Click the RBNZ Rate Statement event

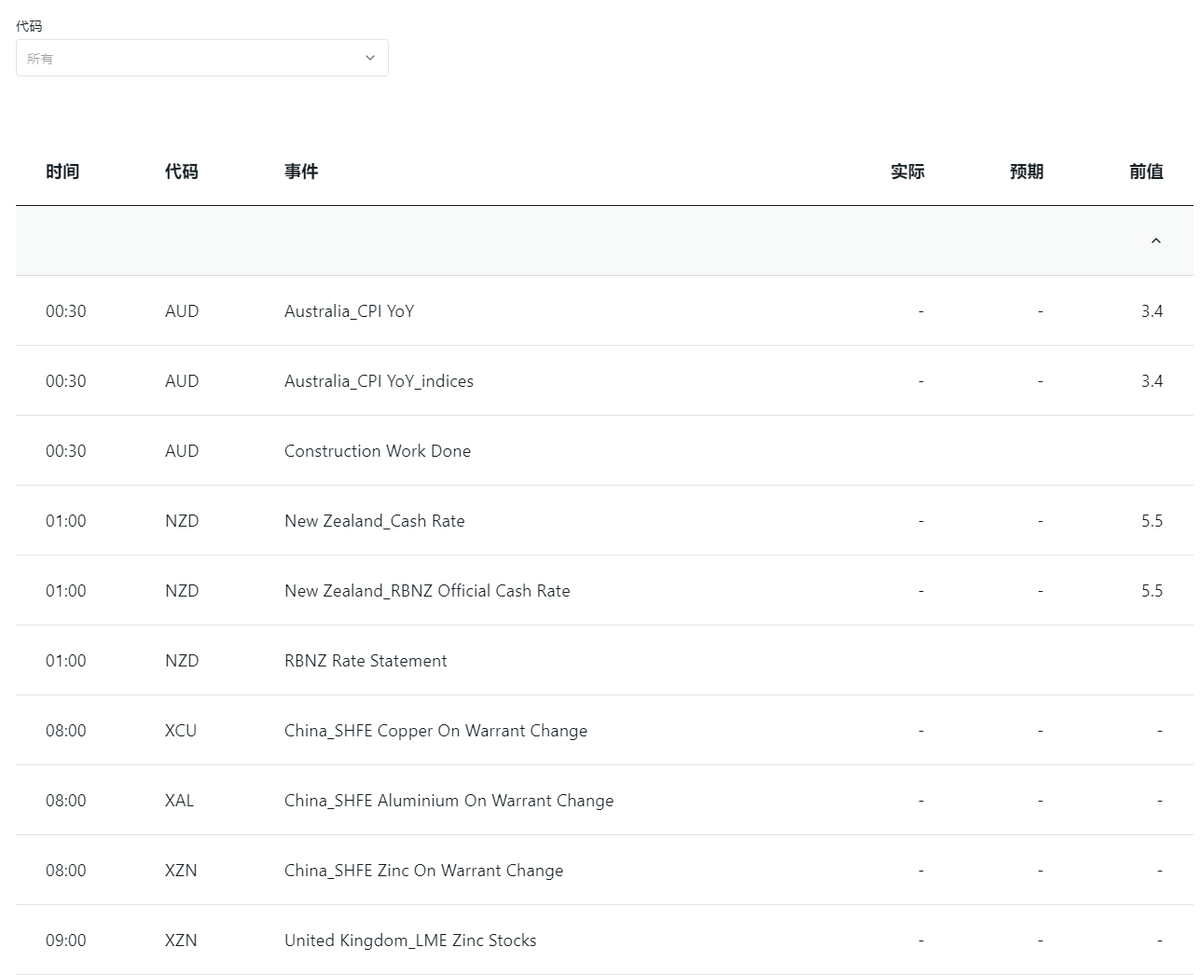[x=364, y=661]
